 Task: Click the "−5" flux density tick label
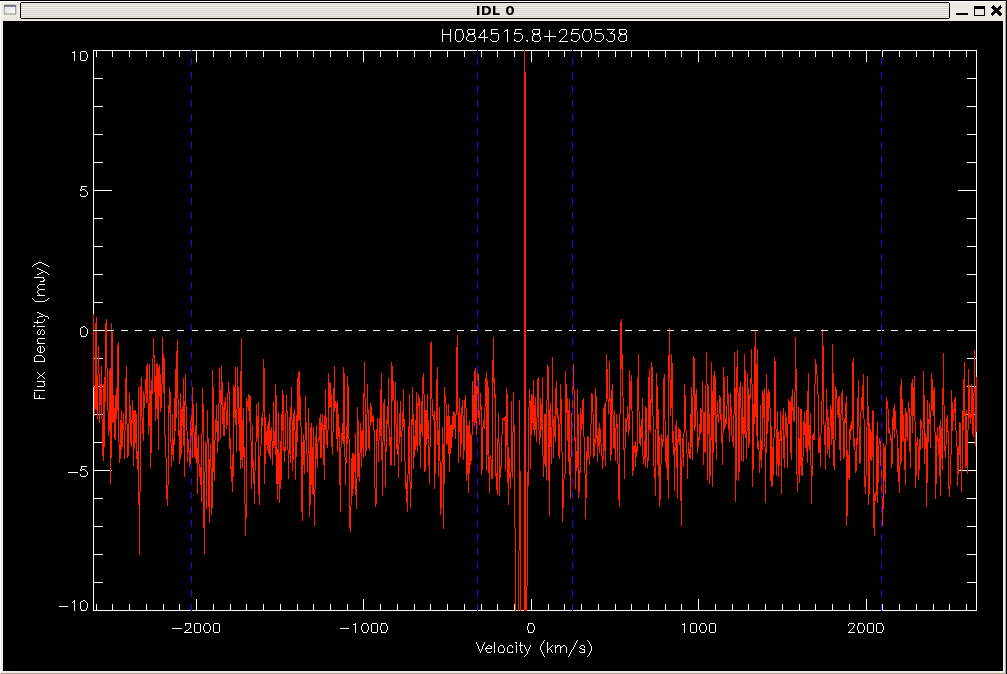pyautogui.click(x=78, y=472)
